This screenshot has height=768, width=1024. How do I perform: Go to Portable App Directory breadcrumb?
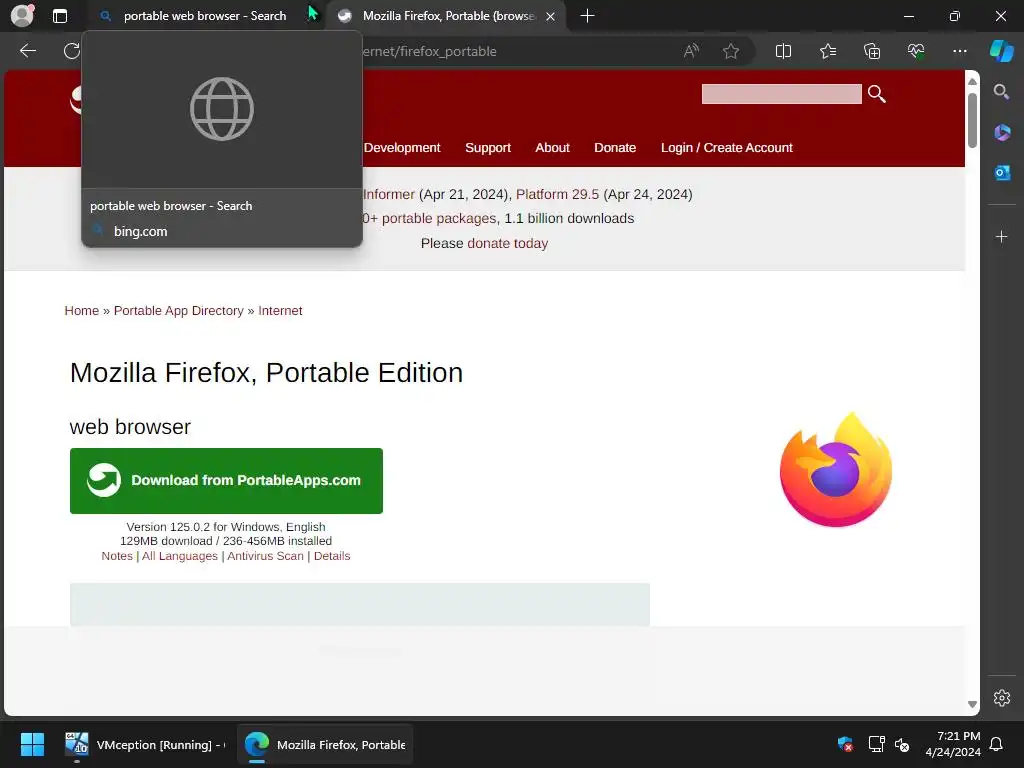tap(178, 311)
